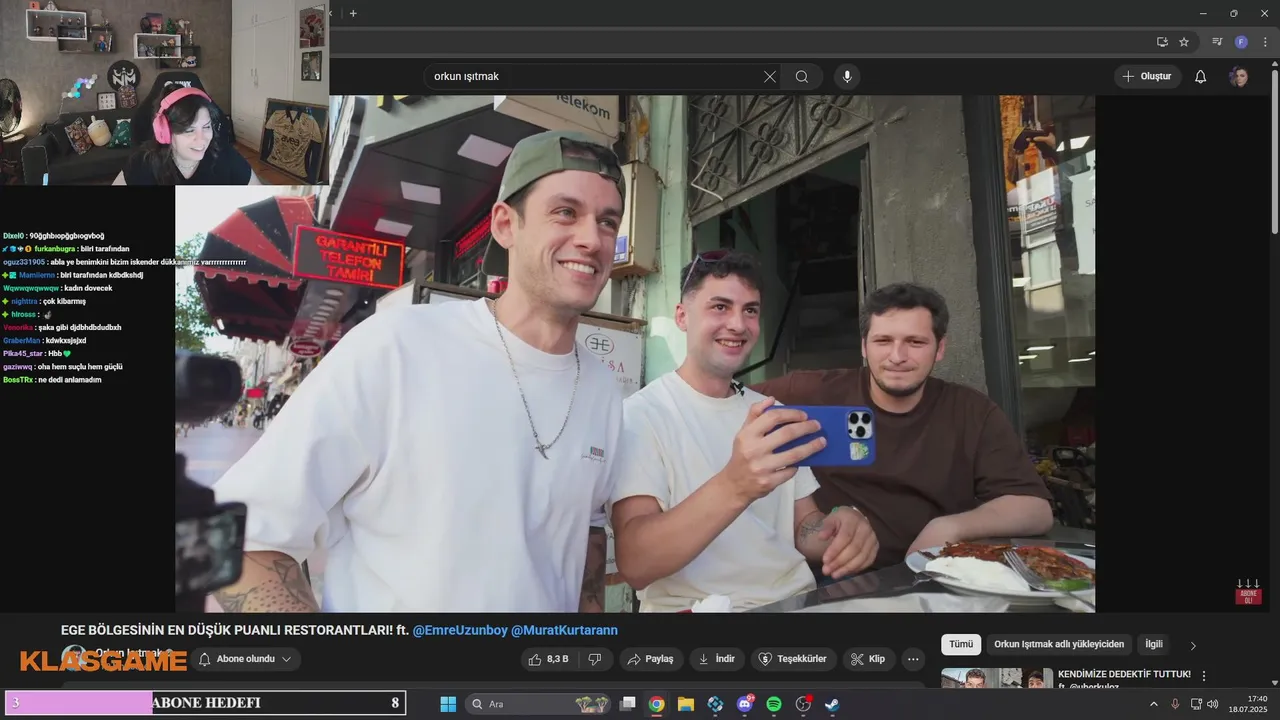Click chat message from GraberMan
The image size is (1280, 720).
[45, 341]
